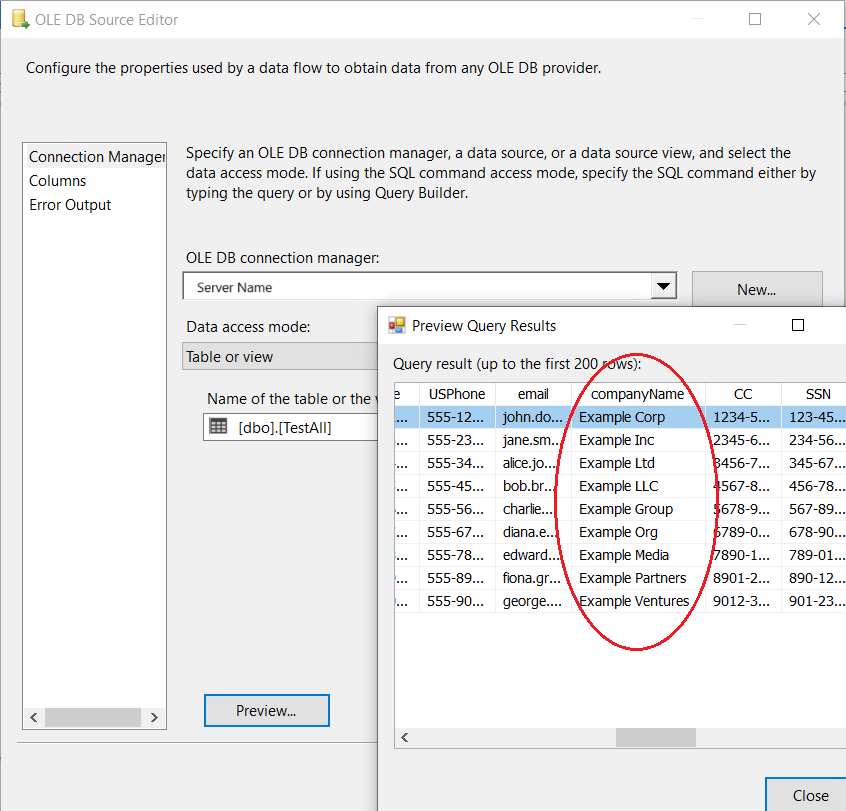846x811 pixels.
Task: Maximize the Preview Query Results window
Action: pyautogui.click(x=798, y=325)
